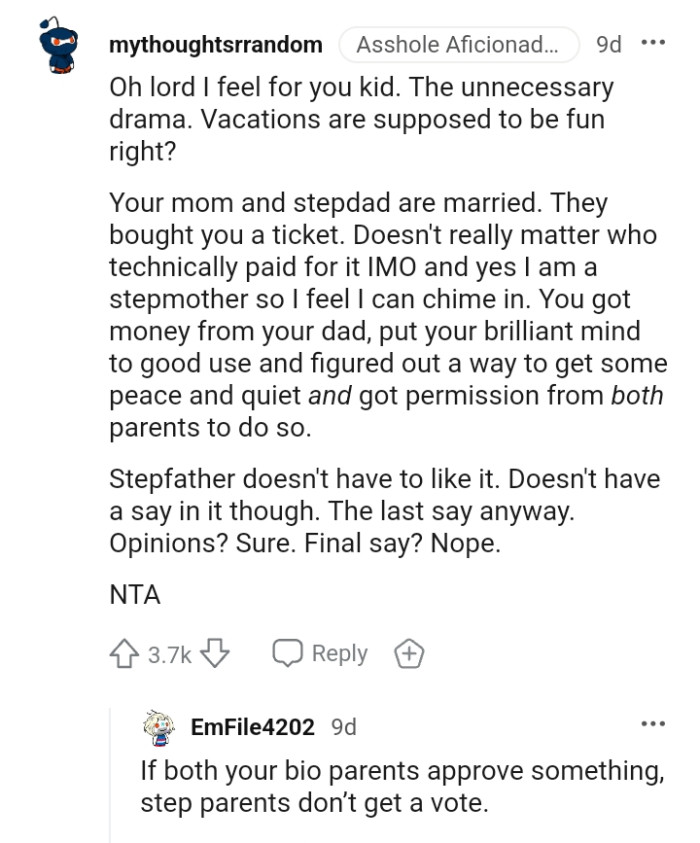700x843 pixels.
Task: Click the 9d timestamp on the top comment
Action: (x=607, y=45)
